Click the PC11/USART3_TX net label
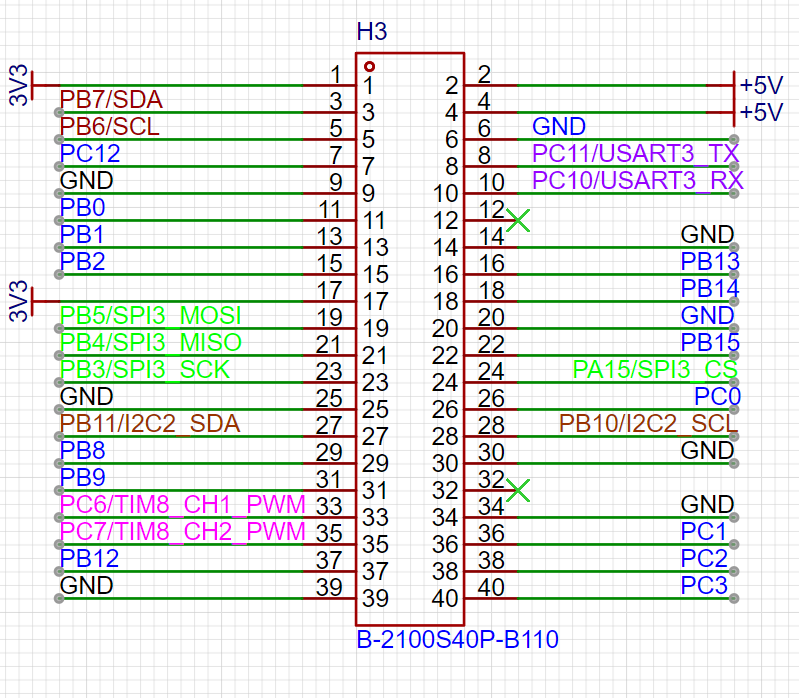 click(x=635, y=153)
